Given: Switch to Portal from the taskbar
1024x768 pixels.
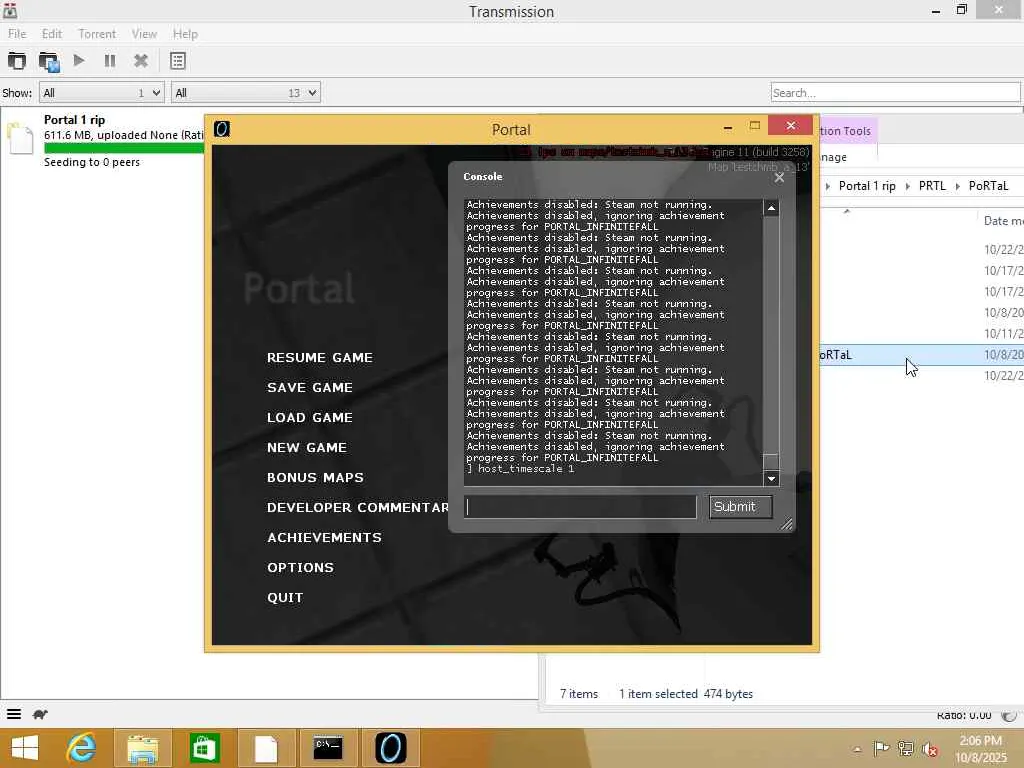Looking at the screenshot, I should [390, 748].
